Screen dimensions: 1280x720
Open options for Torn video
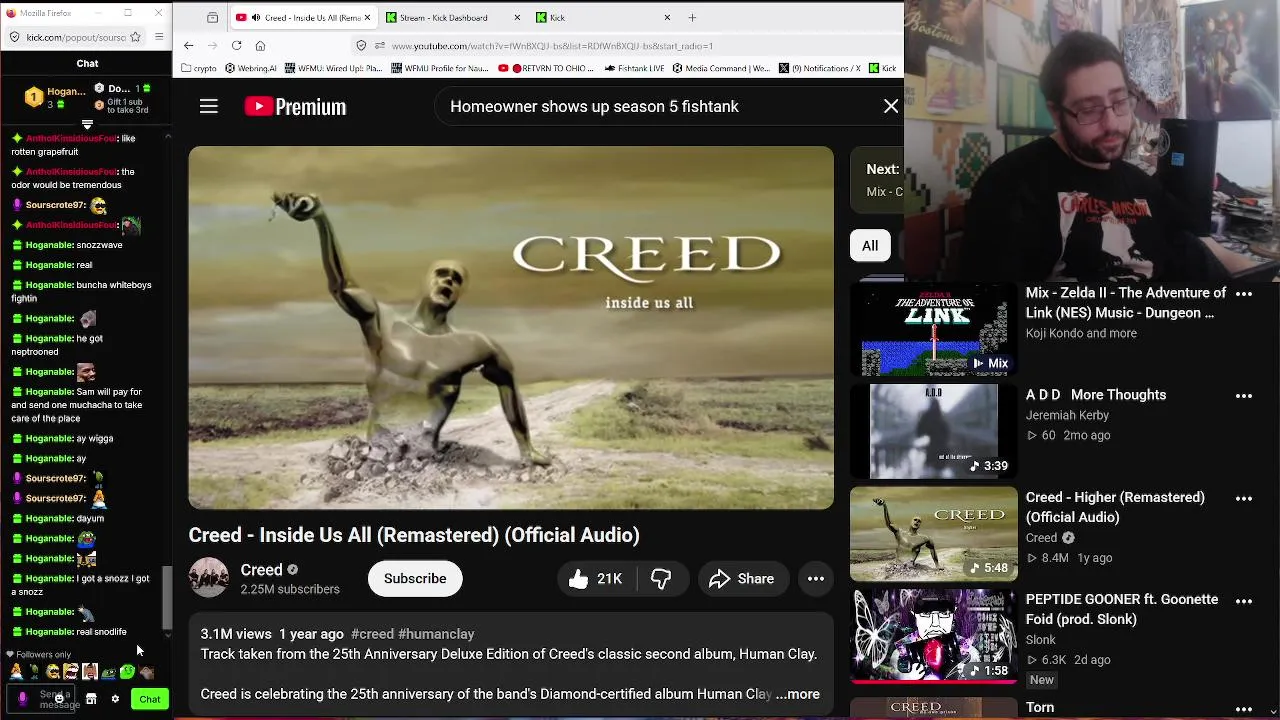[1244, 708]
